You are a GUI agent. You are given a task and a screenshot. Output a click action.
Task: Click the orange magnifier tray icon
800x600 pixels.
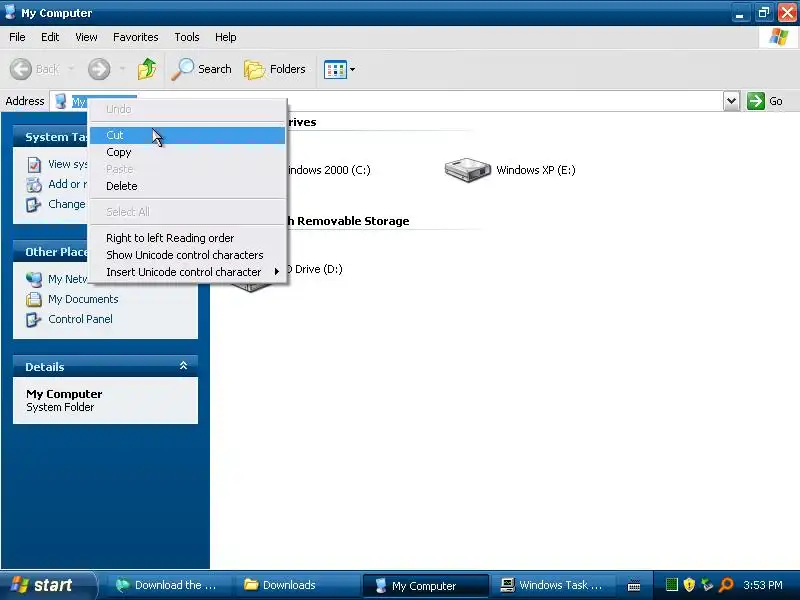(x=726, y=585)
